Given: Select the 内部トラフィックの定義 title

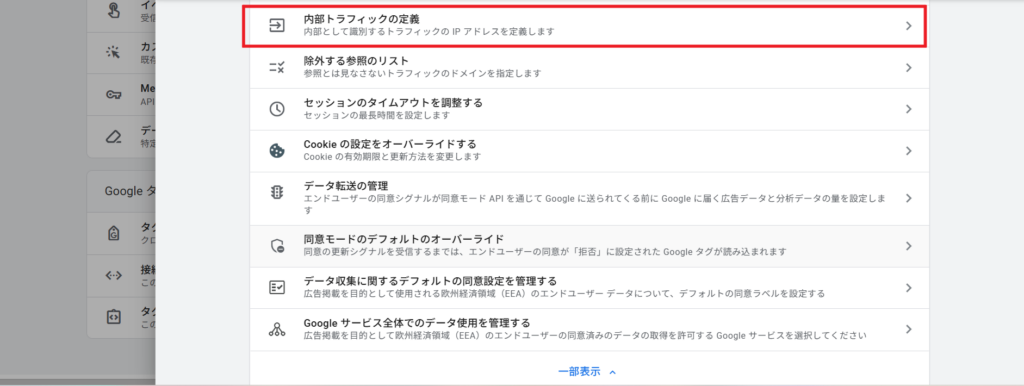Looking at the screenshot, I should tap(362, 19).
